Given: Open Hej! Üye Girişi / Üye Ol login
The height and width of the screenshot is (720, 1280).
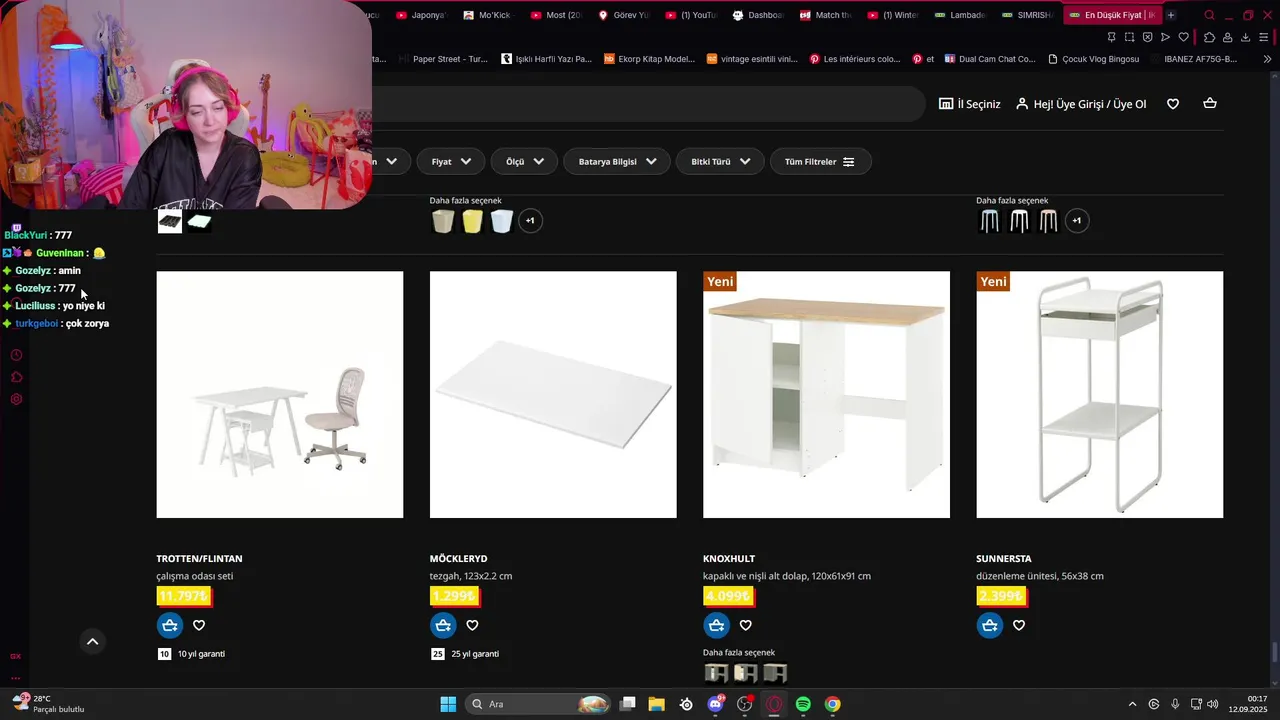Looking at the screenshot, I should (x=1081, y=104).
